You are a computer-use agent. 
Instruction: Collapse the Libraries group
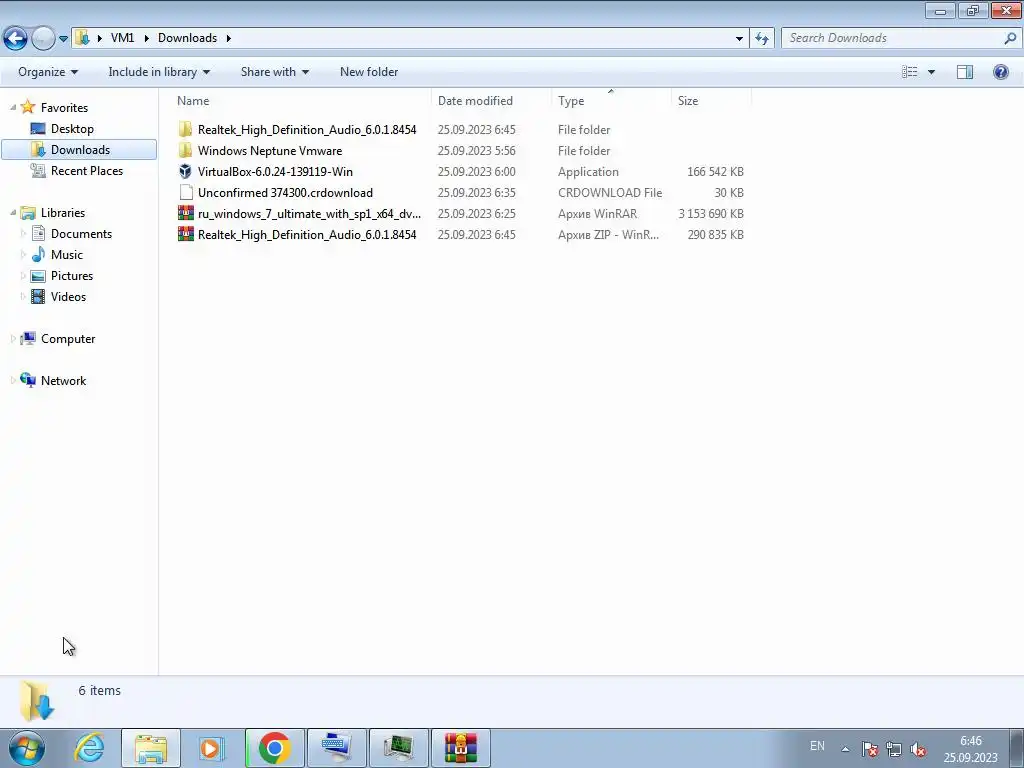(x=13, y=212)
